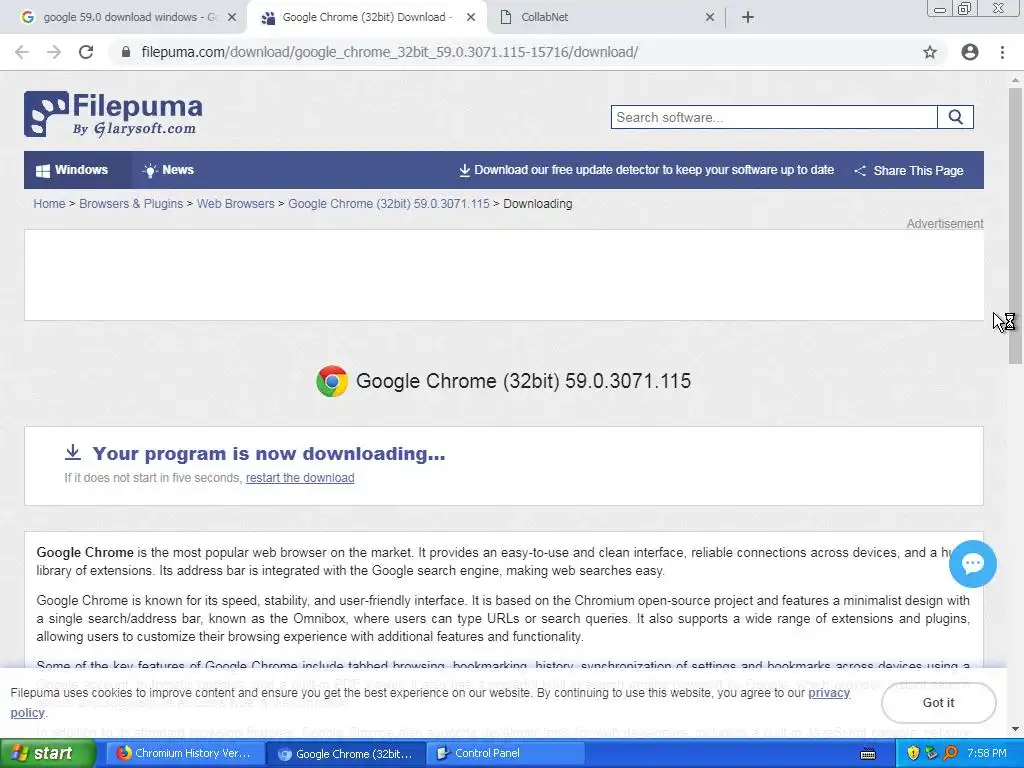Open Control Panel from the taskbar
Viewport: 1024px width, 768px height.
[506, 753]
